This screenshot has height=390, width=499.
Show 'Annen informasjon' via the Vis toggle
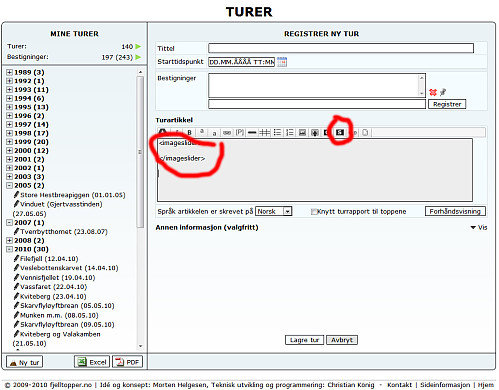click(479, 227)
